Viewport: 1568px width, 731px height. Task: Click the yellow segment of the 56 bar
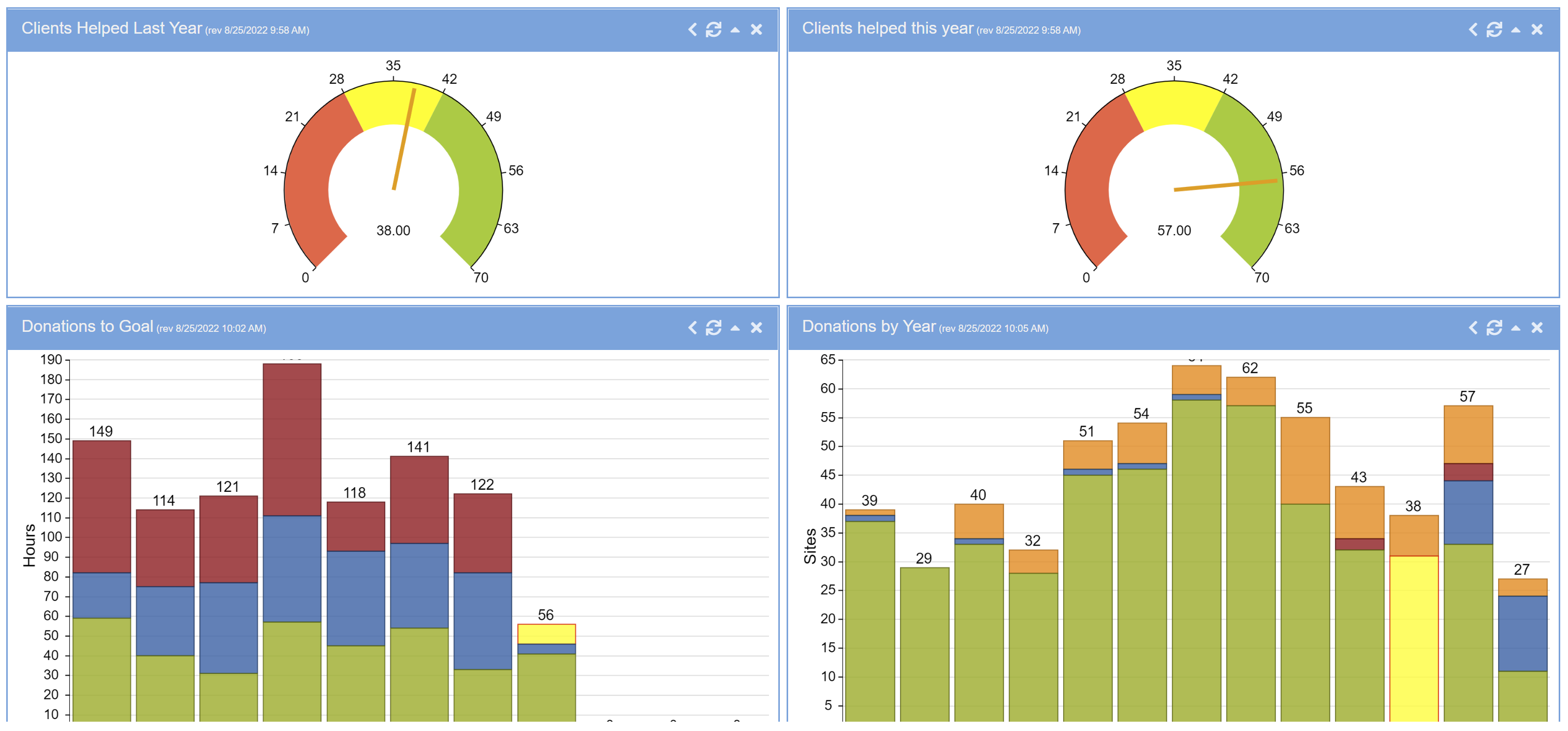547,634
